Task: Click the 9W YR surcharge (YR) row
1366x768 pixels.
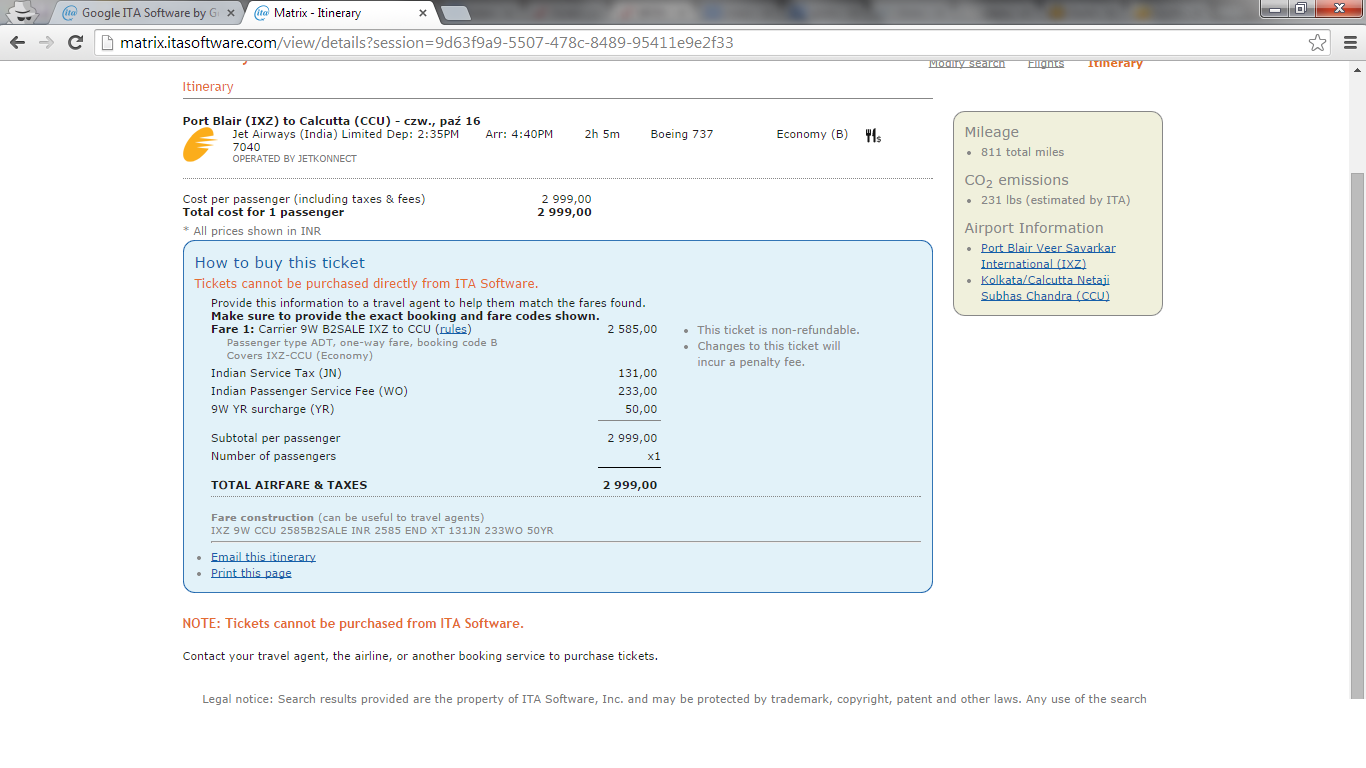Action: (x=434, y=409)
